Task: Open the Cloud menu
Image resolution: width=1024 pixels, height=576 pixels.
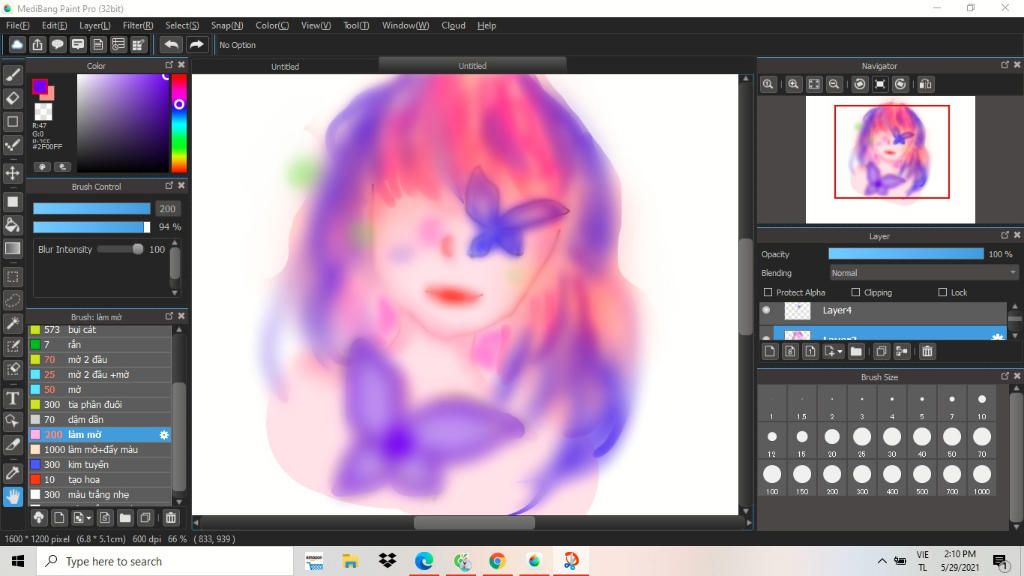Action: coord(453,25)
